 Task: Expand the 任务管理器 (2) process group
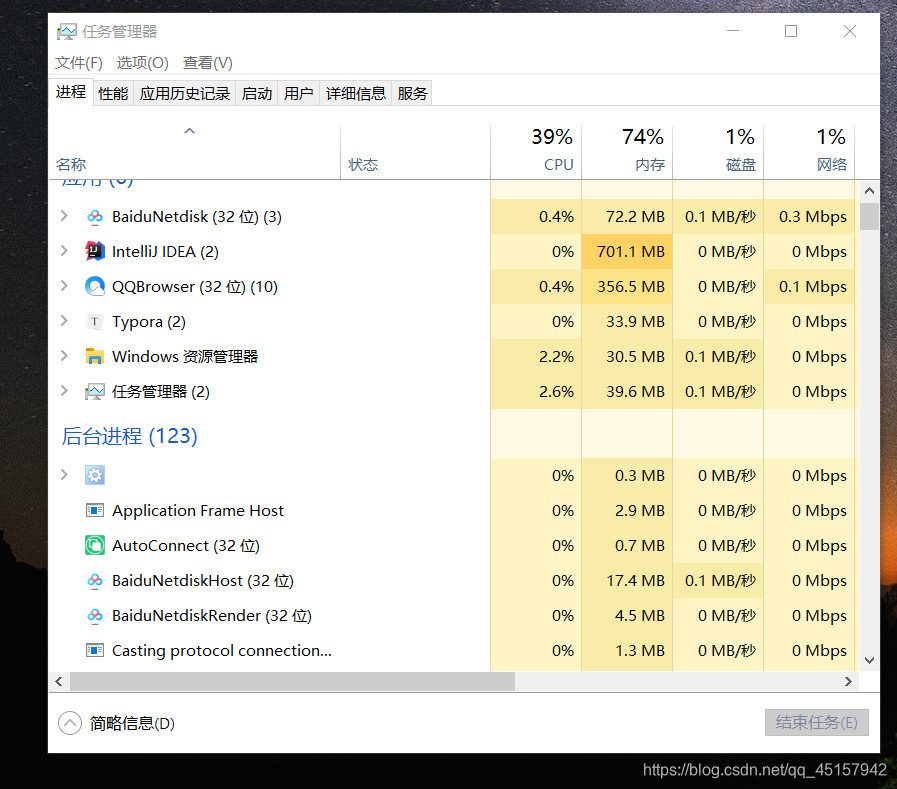pos(64,391)
